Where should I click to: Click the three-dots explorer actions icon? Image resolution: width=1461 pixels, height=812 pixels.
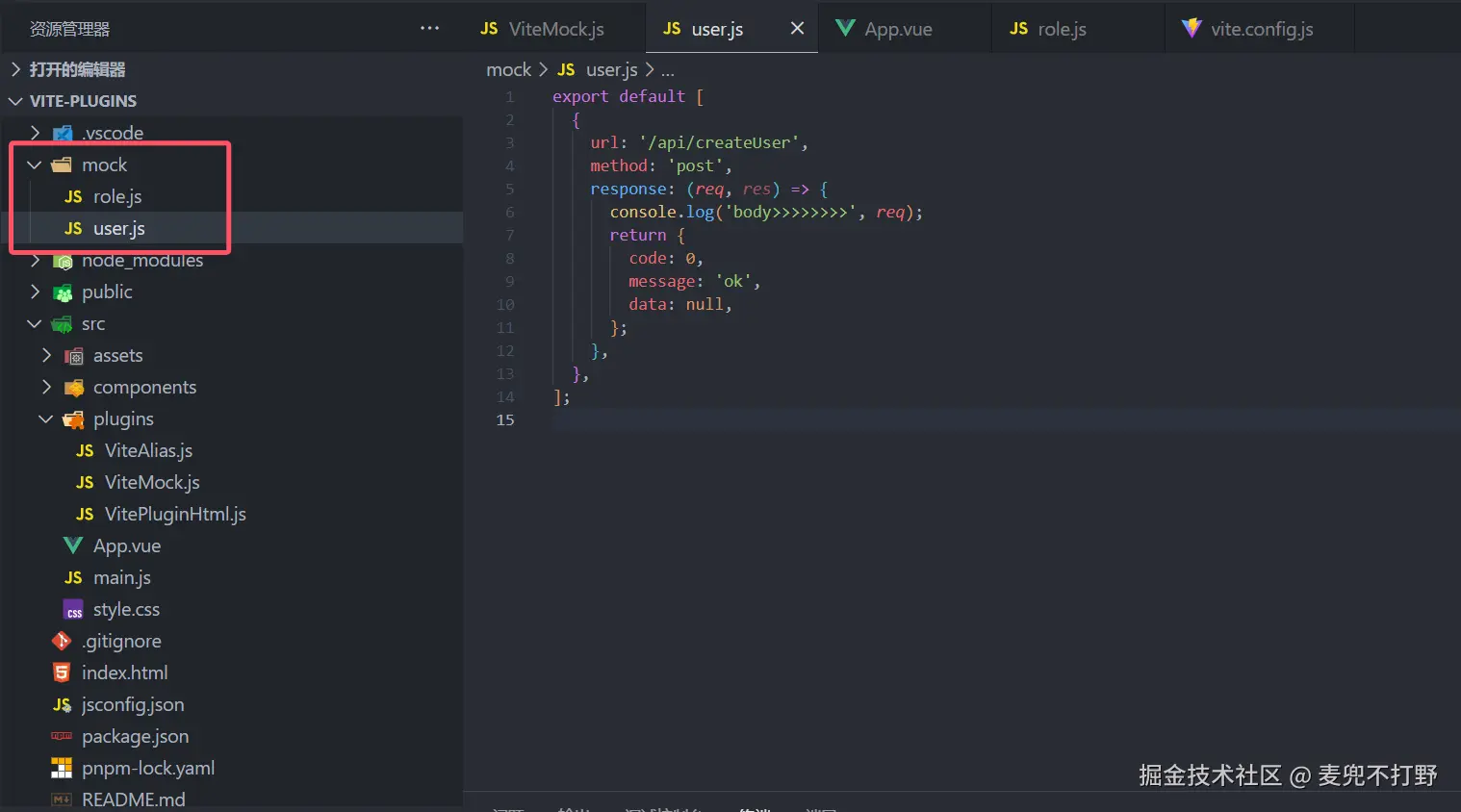coord(429,28)
